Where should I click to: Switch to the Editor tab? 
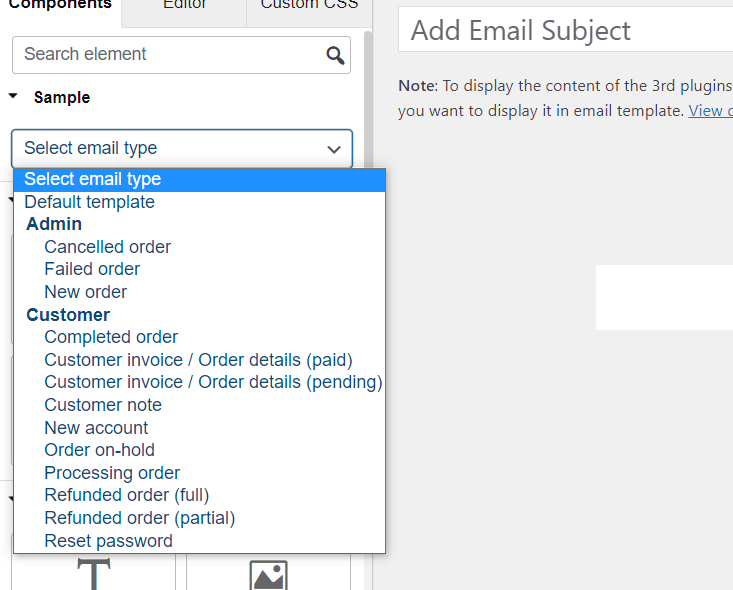(x=184, y=5)
